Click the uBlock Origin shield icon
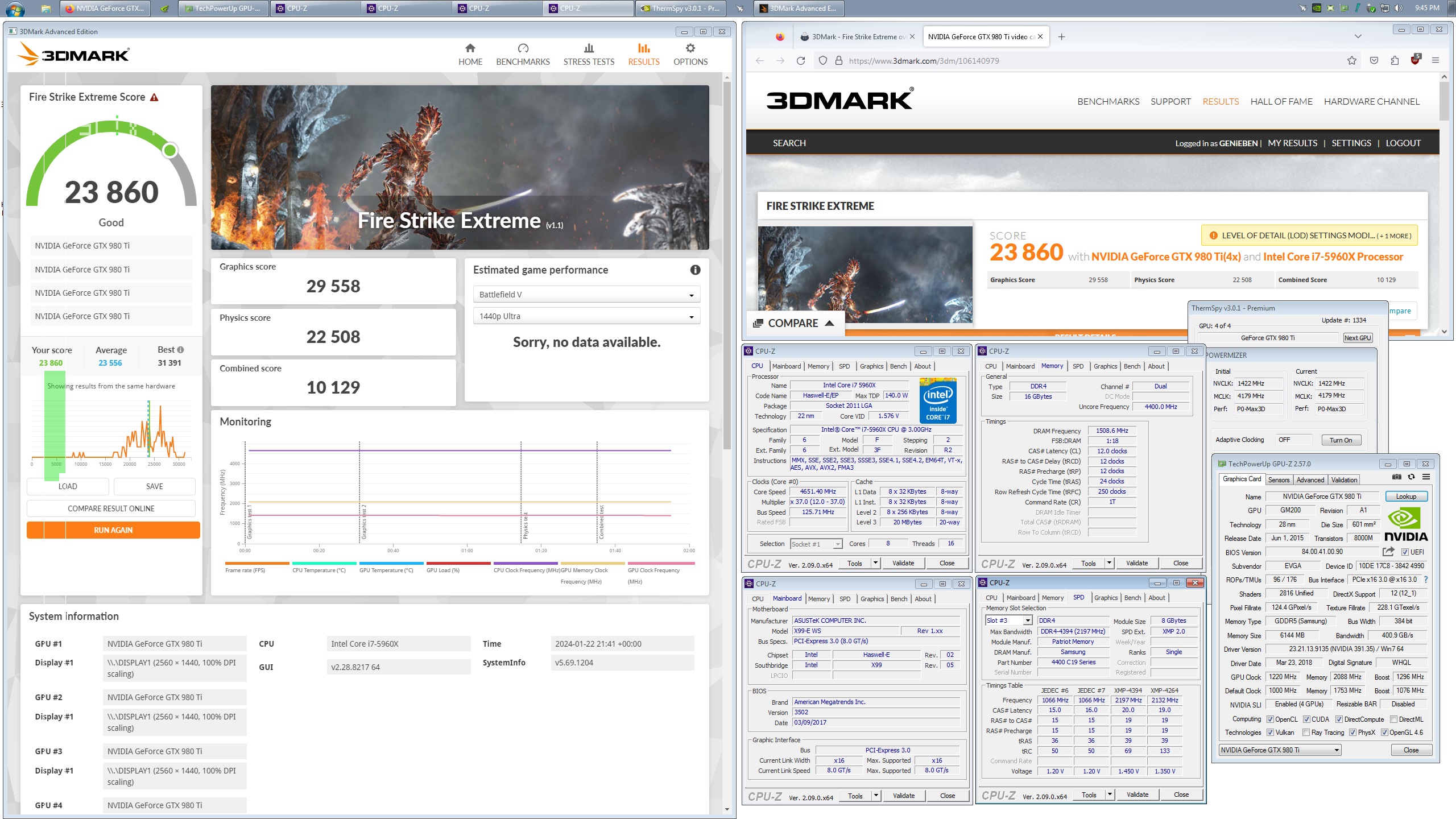This screenshot has width=1456, height=819. click(1415, 60)
